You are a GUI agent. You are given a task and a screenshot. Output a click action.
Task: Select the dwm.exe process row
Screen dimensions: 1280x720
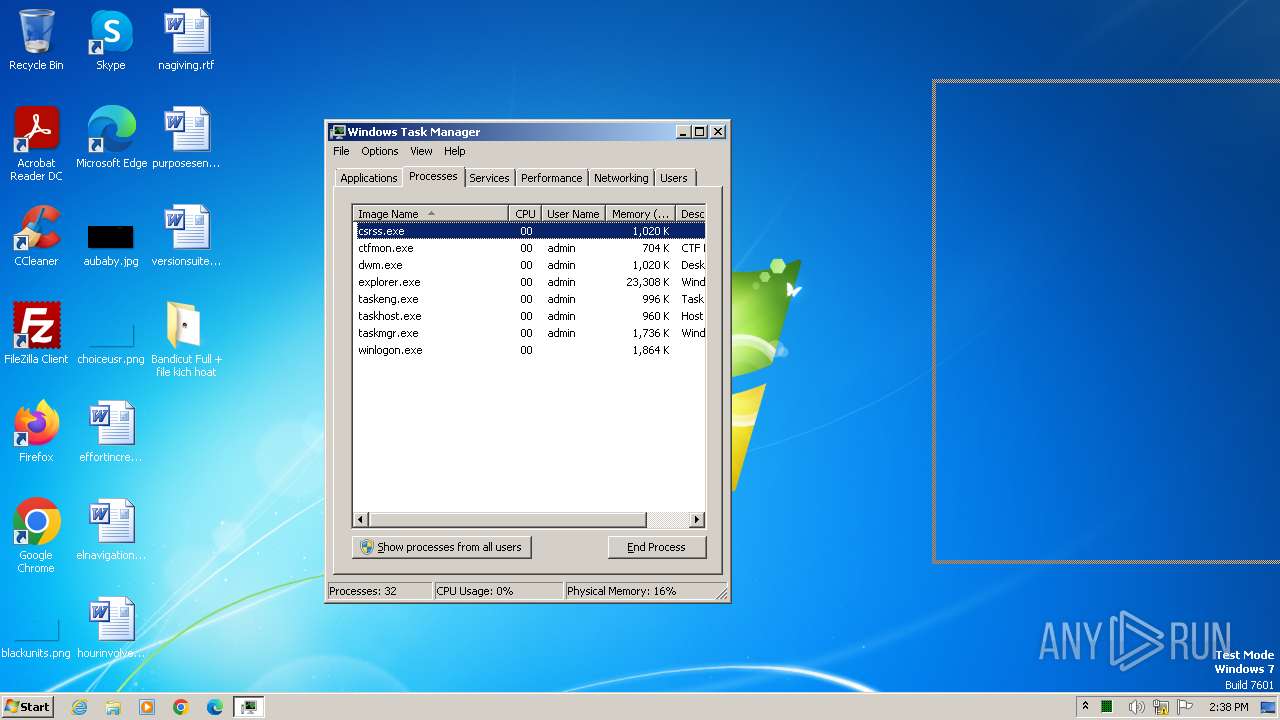coord(529,265)
